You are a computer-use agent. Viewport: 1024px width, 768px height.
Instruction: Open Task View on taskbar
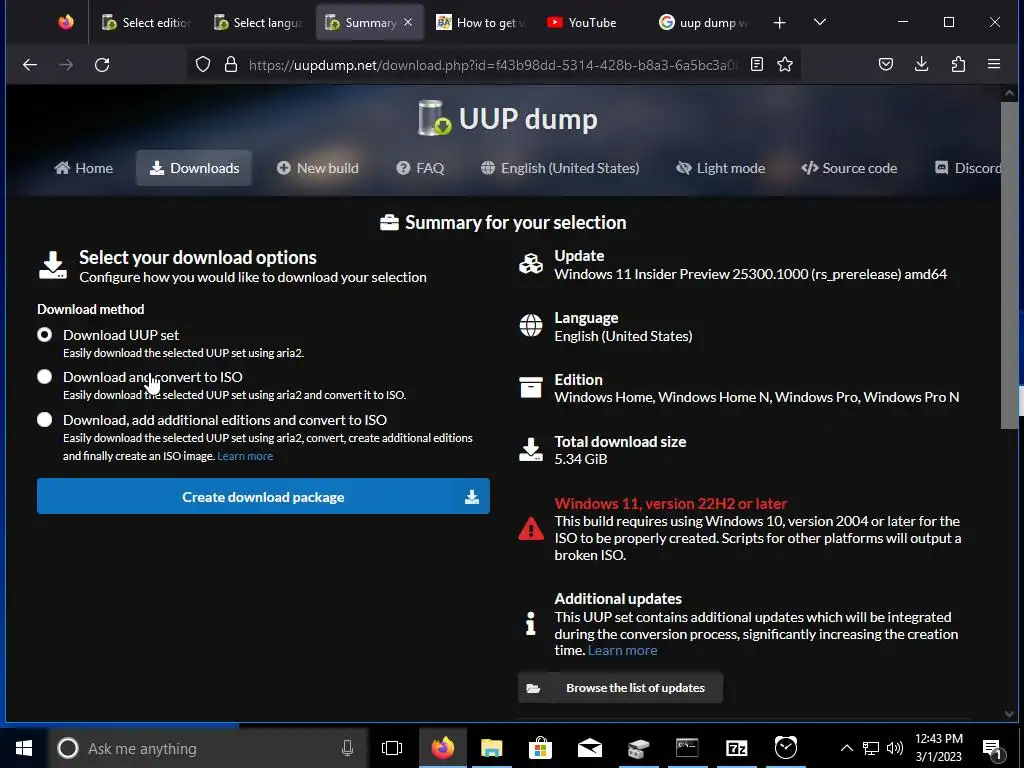tap(392, 748)
